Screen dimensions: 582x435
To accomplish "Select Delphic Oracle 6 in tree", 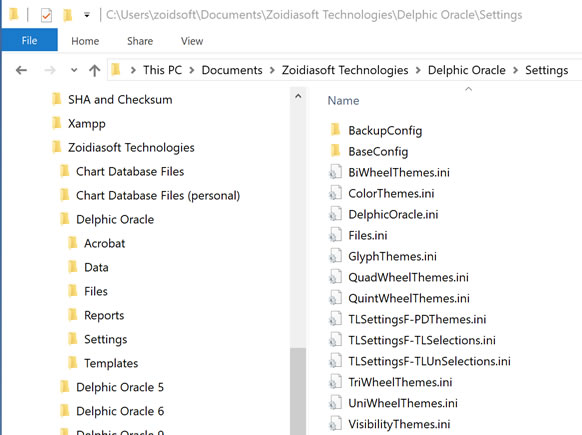I will click(x=120, y=411).
